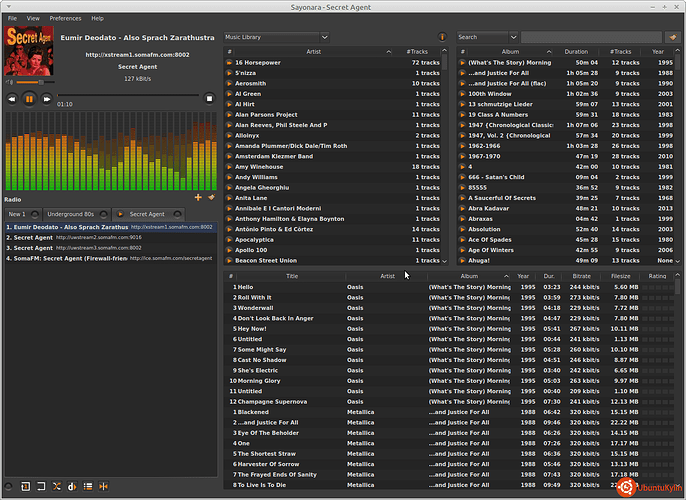Open the Help menu
686x500 pixels.
tap(98, 18)
